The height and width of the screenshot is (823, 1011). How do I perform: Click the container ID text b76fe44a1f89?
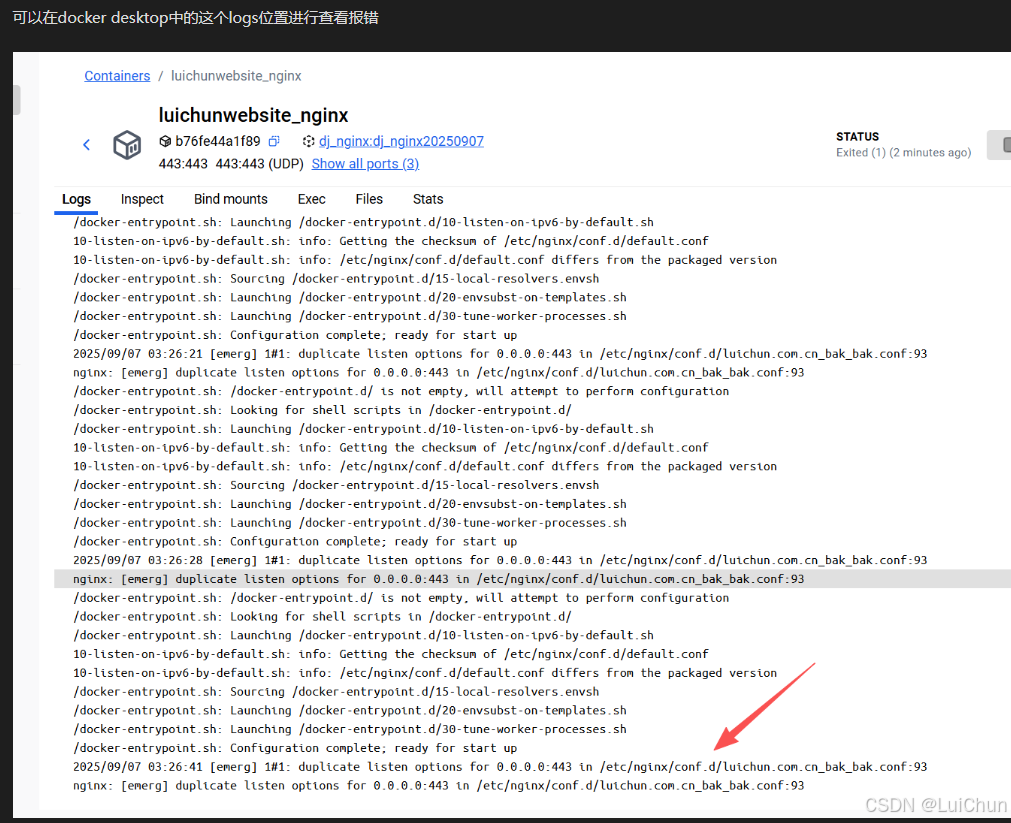pos(218,141)
